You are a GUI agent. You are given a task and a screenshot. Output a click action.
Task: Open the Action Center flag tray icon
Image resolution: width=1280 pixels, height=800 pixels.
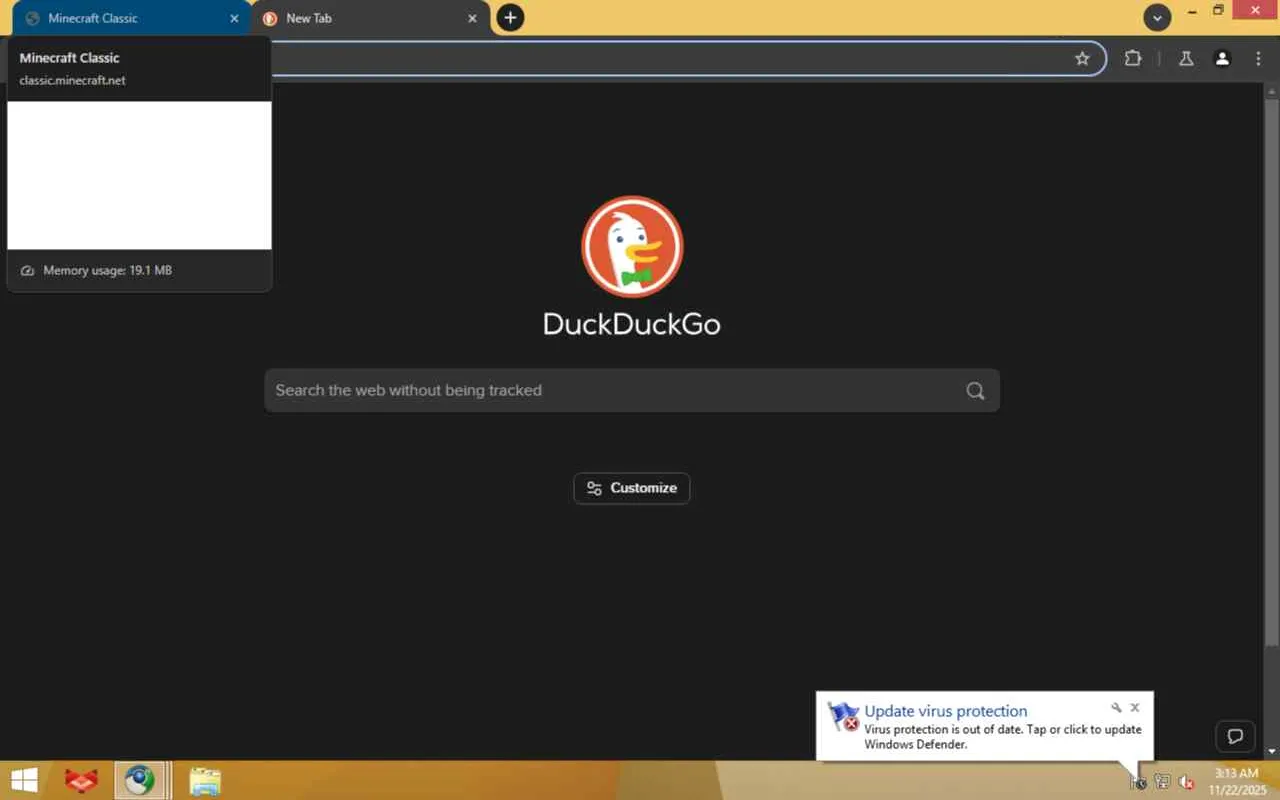click(1138, 782)
